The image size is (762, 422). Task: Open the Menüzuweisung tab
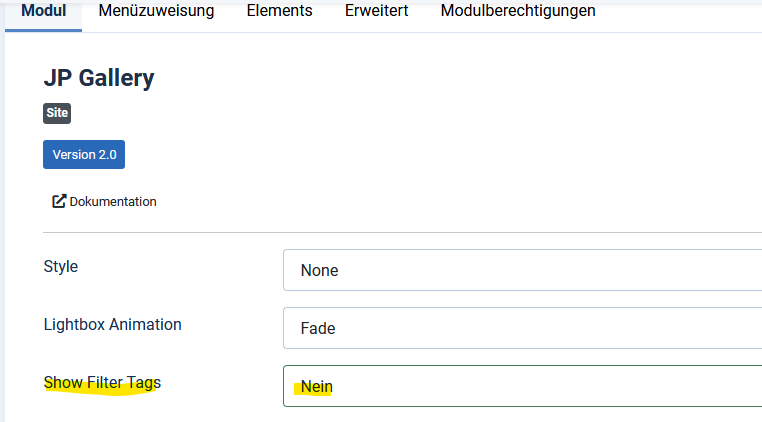click(156, 11)
